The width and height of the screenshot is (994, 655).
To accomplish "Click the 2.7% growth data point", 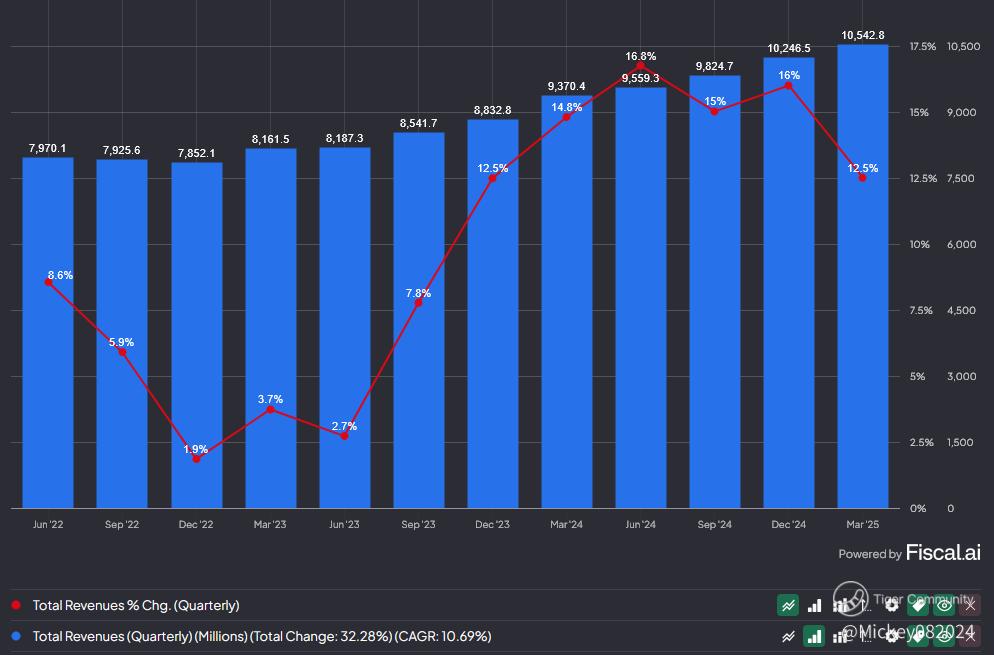I will pos(344,436).
